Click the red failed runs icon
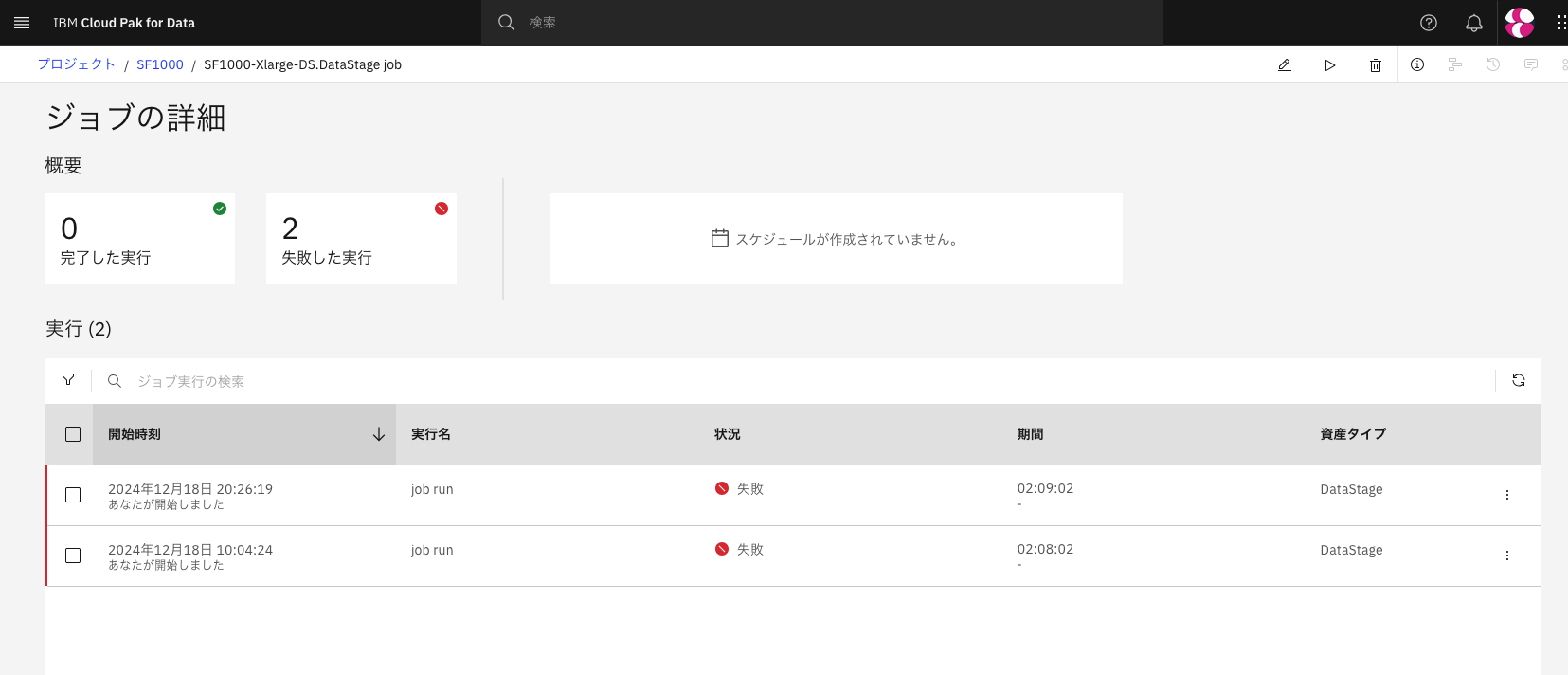Viewport: 1568px width, 675px height. coord(442,209)
